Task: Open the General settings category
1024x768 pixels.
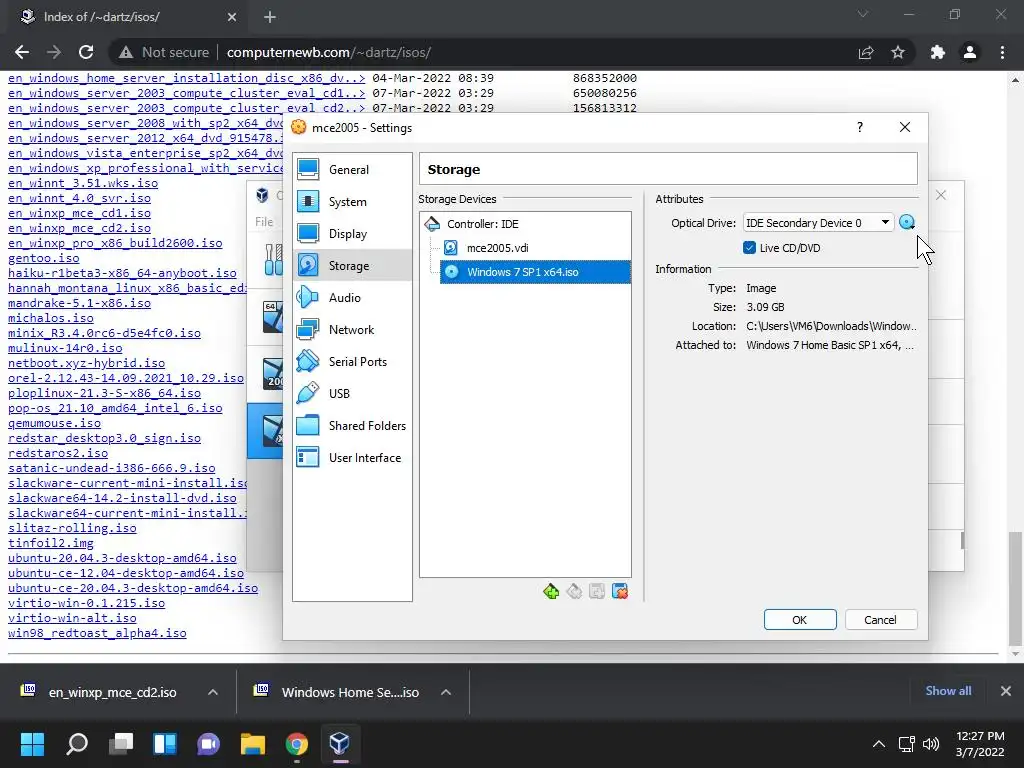Action: [352, 170]
